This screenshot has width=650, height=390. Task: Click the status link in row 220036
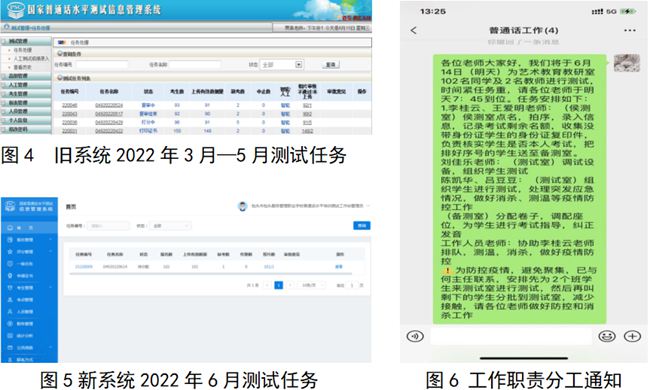[x=148, y=123]
